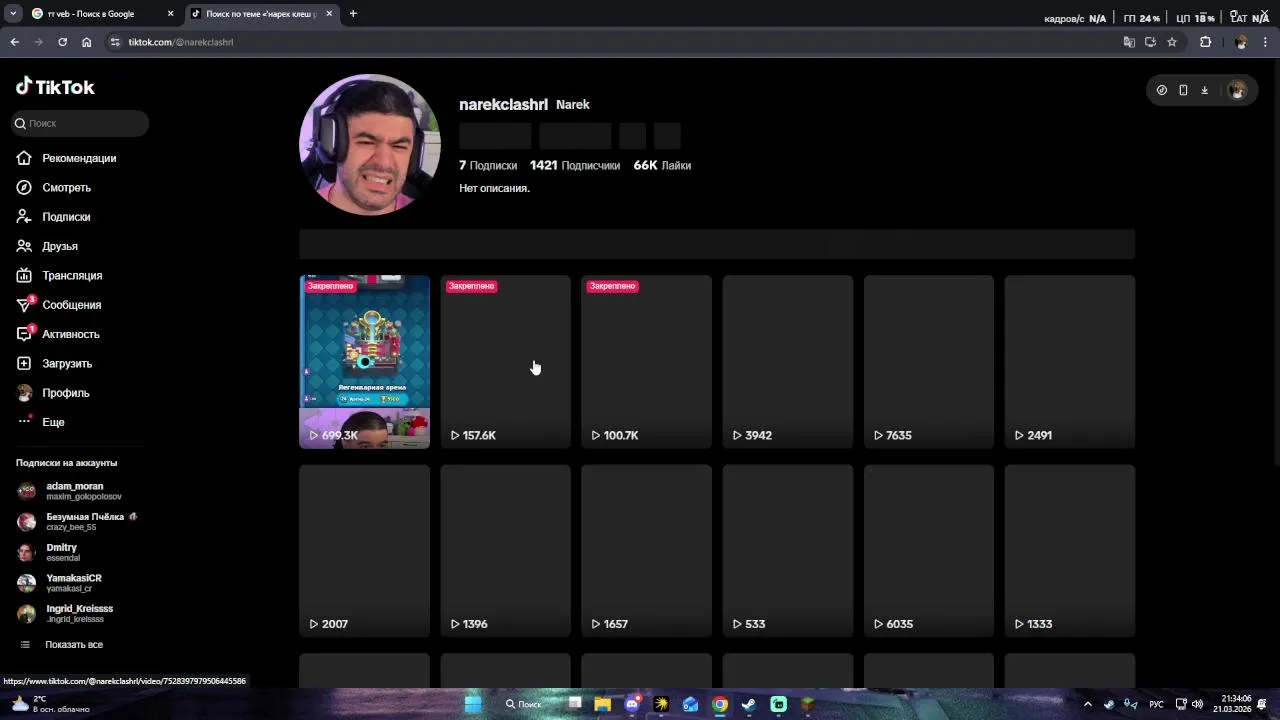This screenshot has width=1280, height=720.
Task: Click the TikTok logo
Action: 55,87
